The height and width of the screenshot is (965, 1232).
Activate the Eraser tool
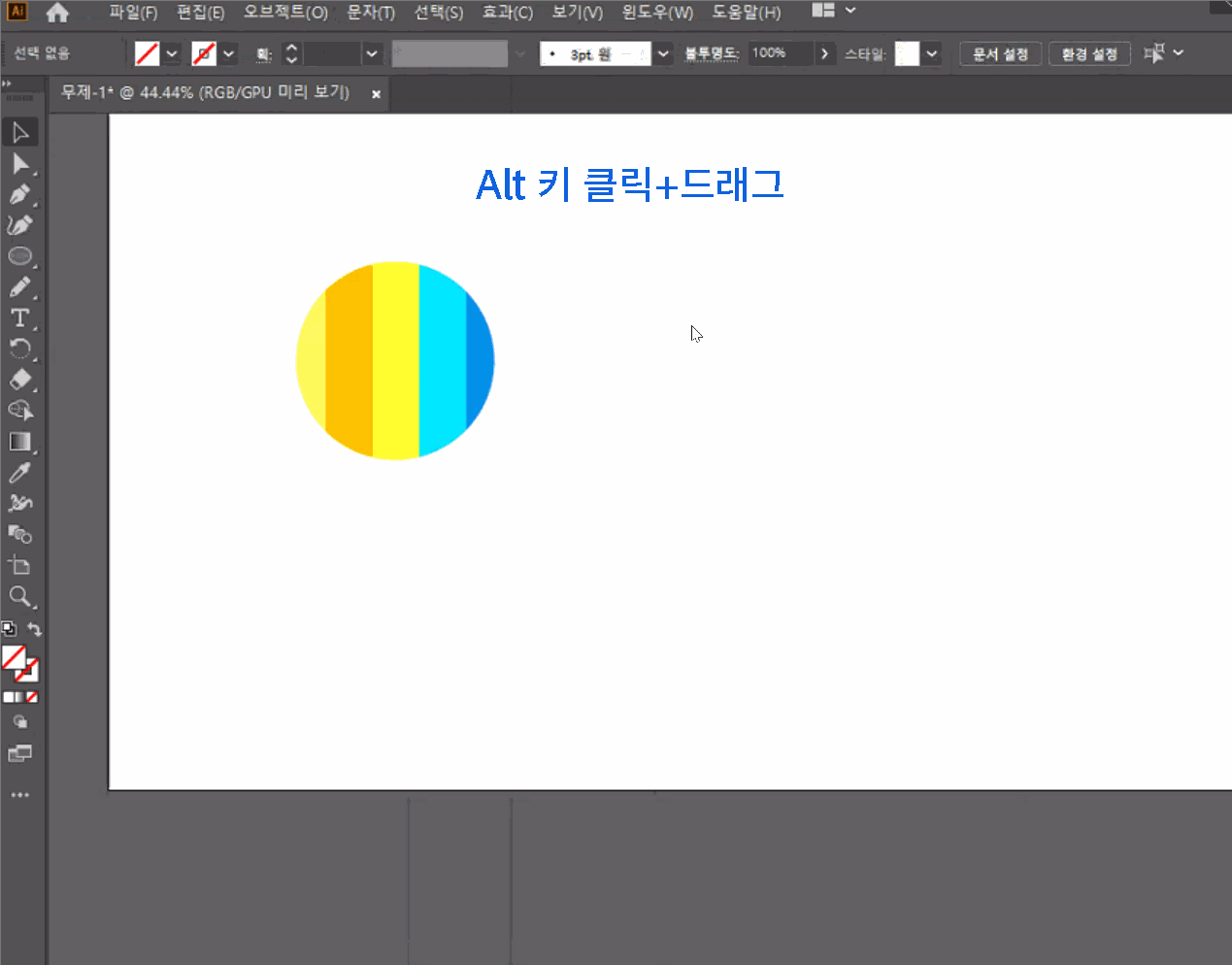[21, 380]
